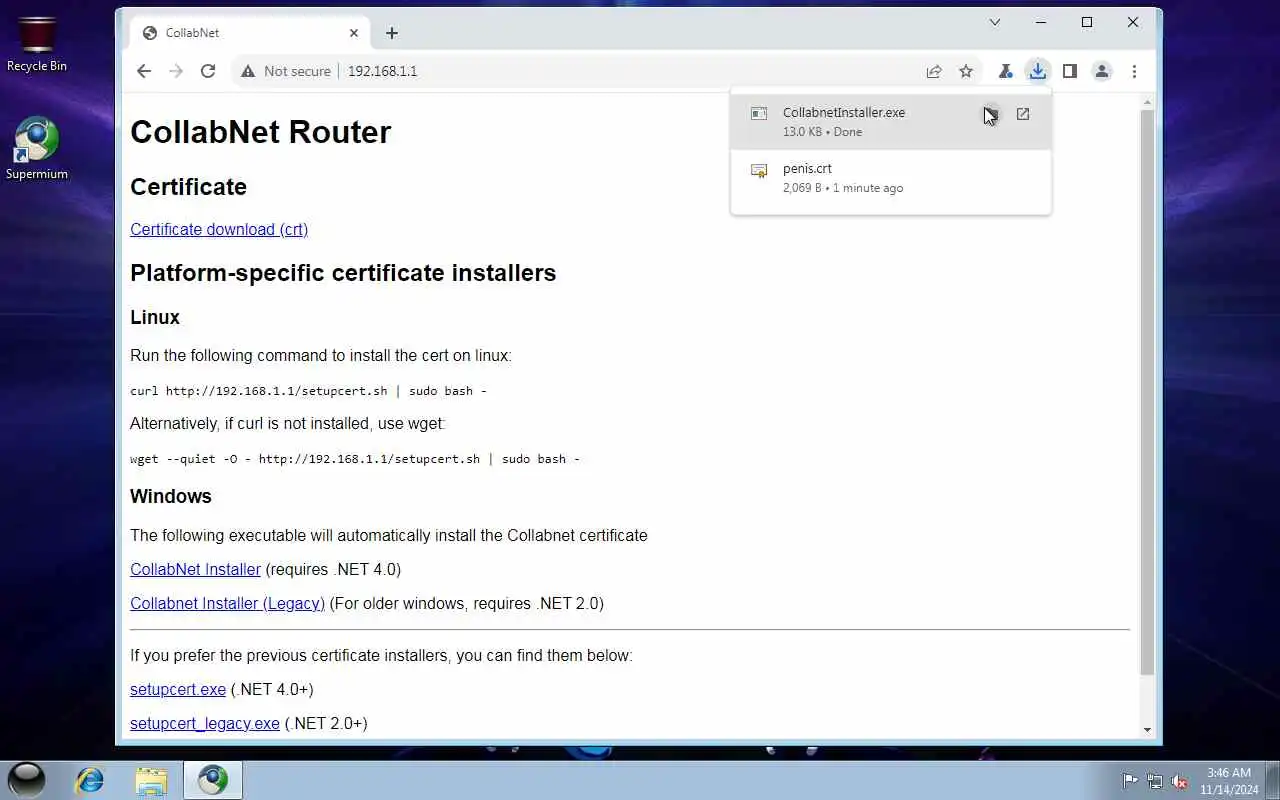Launch Internet Explorer from the taskbar
Image resolution: width=1280 pixels, height=800 pixels.
[x=90, y=780]
